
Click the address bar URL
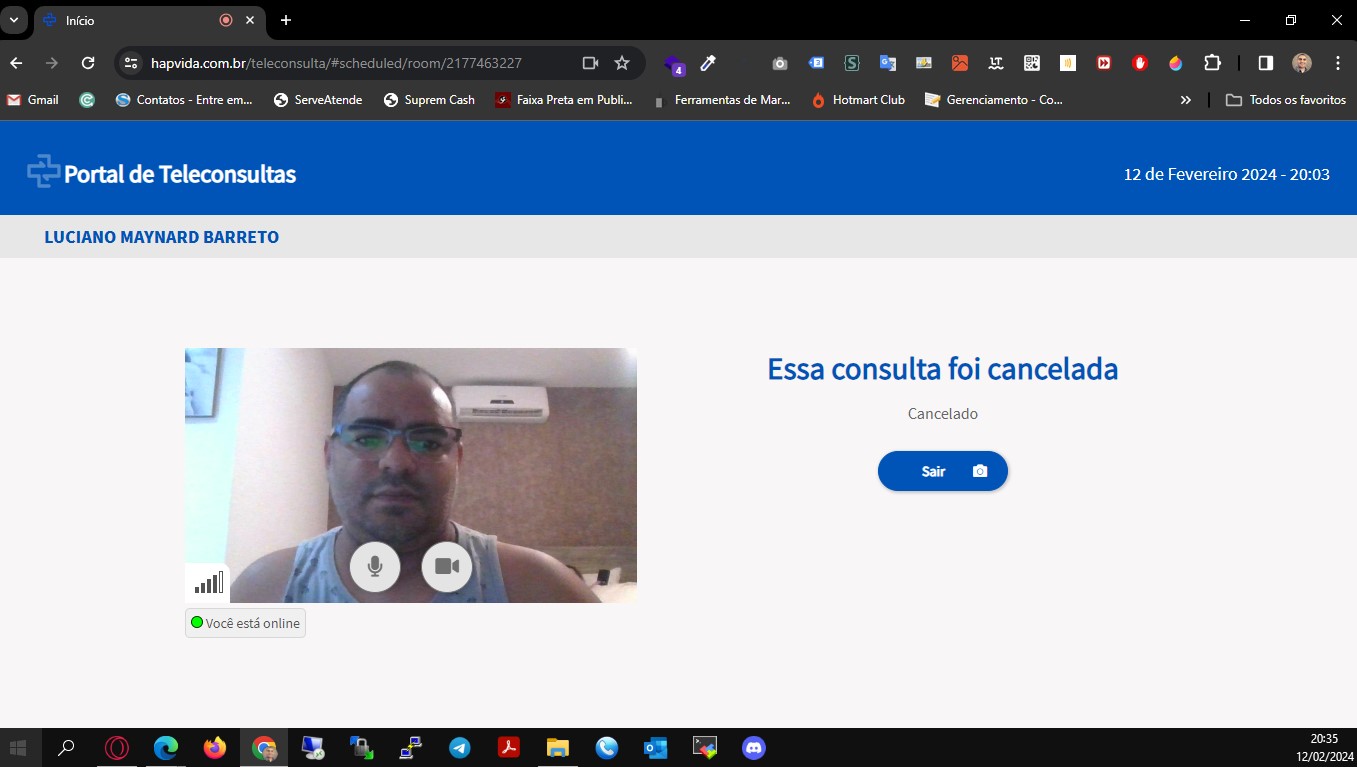(336, 63)
